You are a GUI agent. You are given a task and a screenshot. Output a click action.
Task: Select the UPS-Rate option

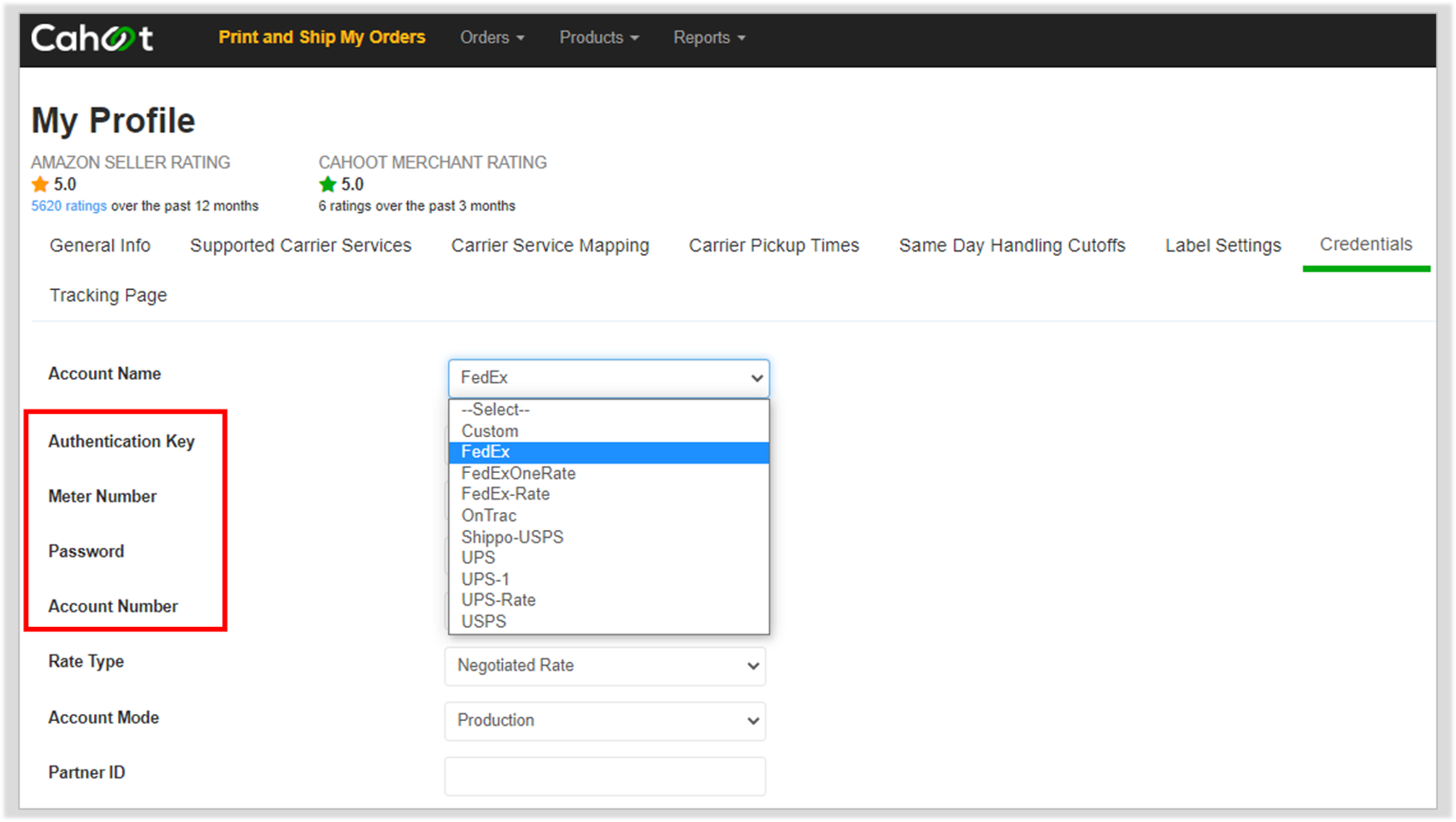point(609,600)
